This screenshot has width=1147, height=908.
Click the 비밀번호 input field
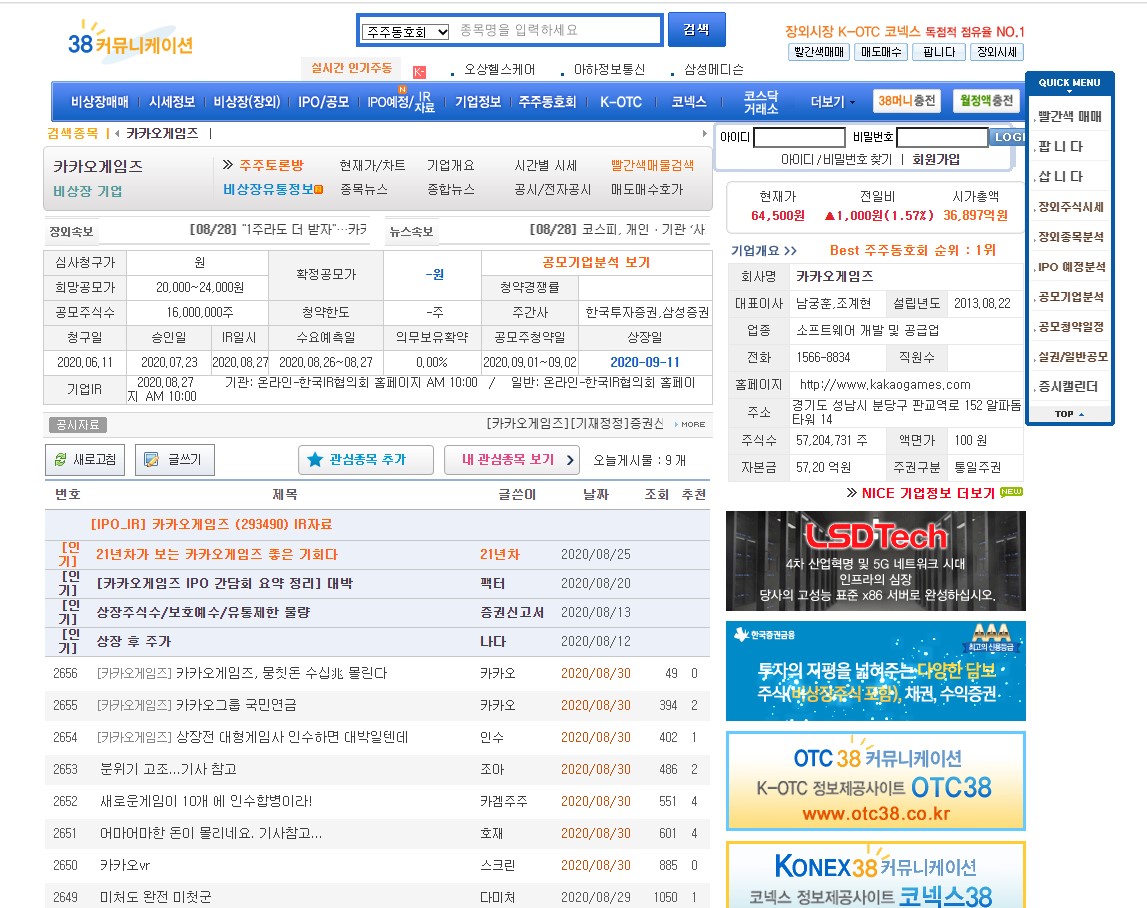942,138
